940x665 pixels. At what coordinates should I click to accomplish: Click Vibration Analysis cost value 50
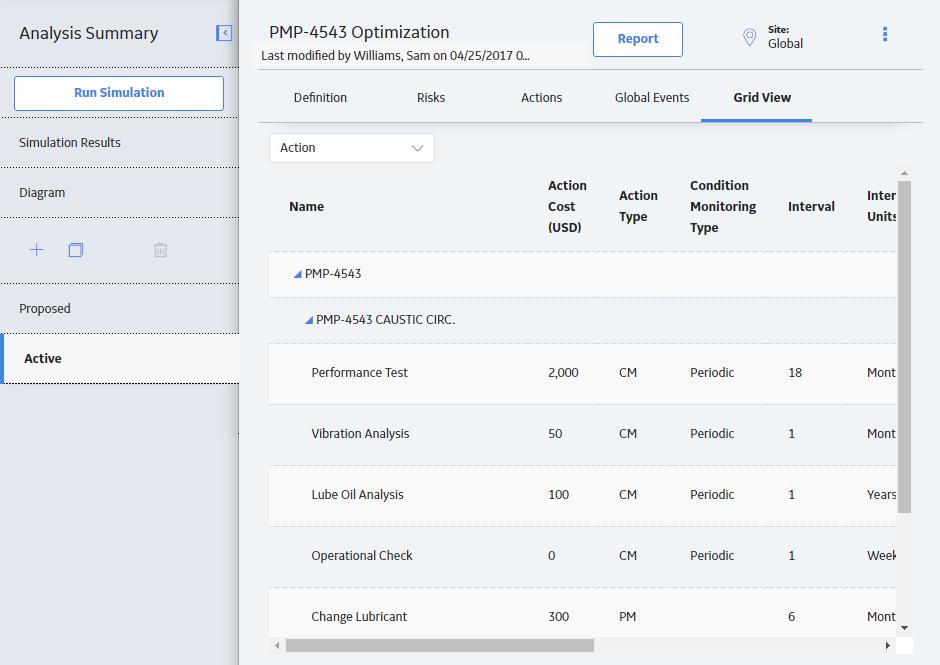[555, 434]
